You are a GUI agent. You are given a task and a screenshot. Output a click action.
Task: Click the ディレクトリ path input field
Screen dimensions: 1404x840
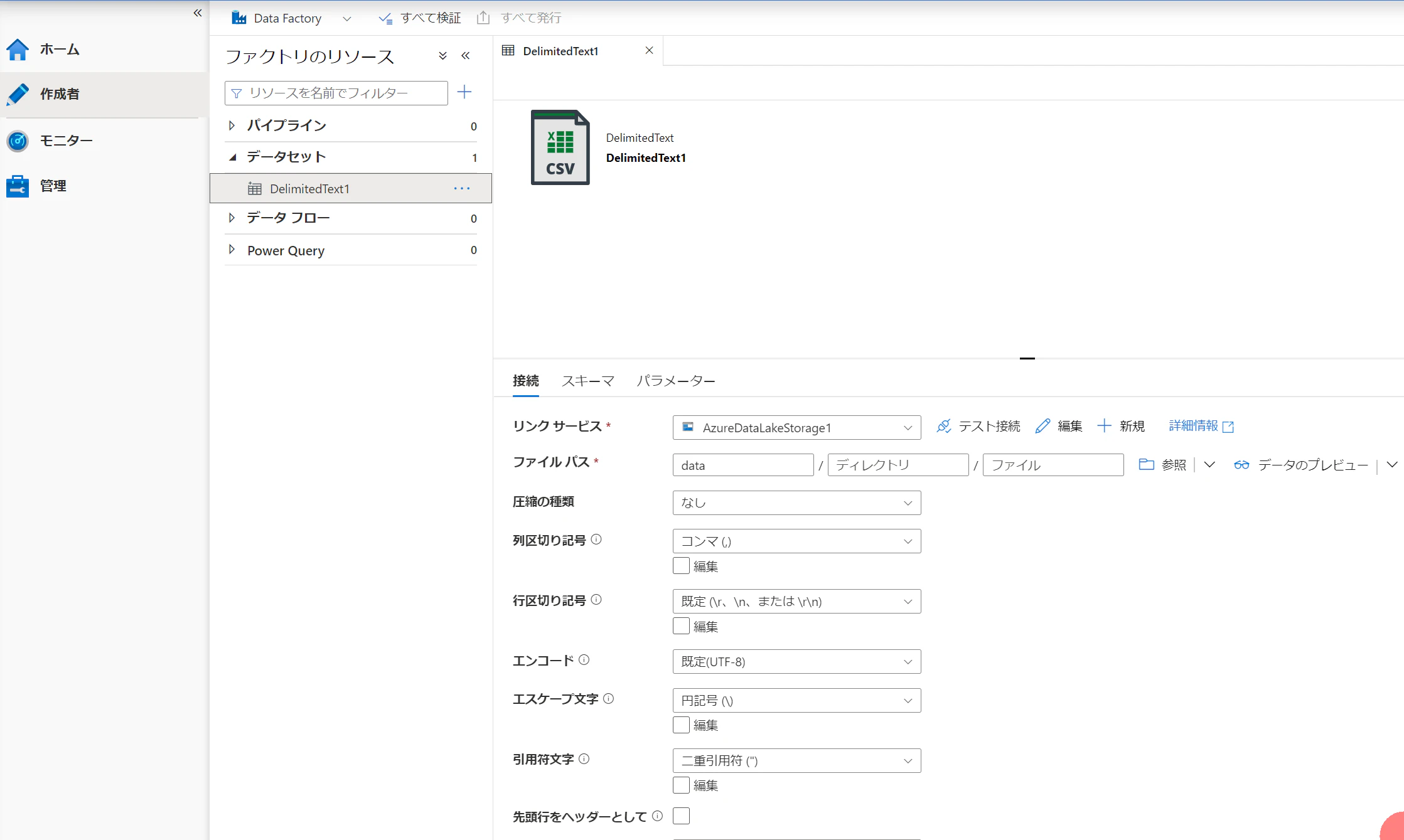898,465
